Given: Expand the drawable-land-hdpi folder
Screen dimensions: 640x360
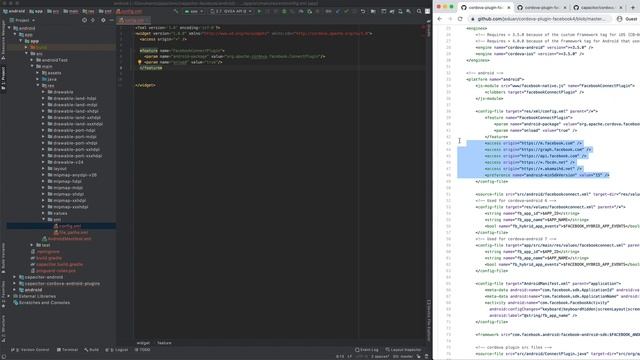Looking at the screenshot, I should 43,98.
